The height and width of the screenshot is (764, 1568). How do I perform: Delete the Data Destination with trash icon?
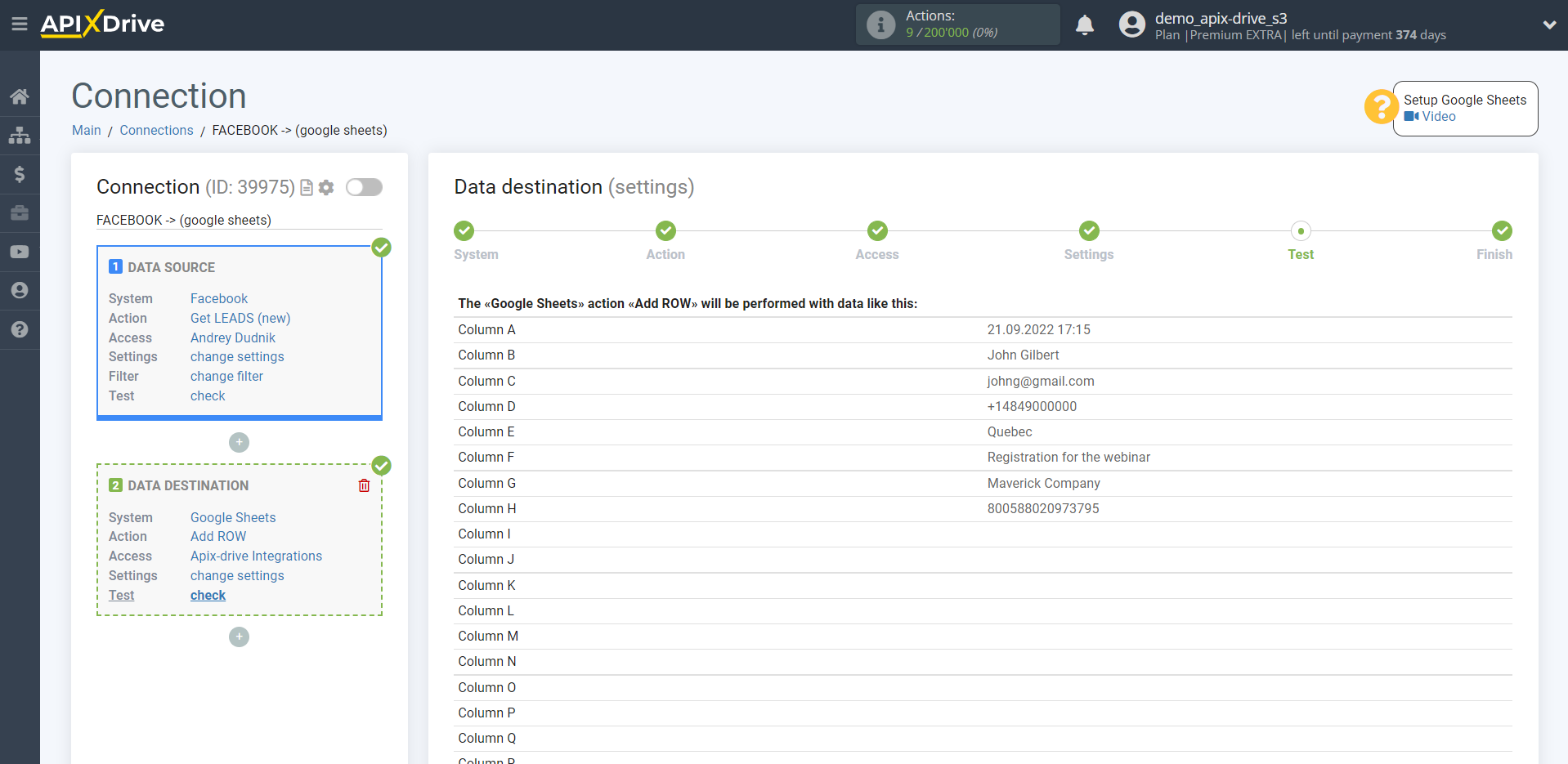pyautogui.click(x=364, y=485)
